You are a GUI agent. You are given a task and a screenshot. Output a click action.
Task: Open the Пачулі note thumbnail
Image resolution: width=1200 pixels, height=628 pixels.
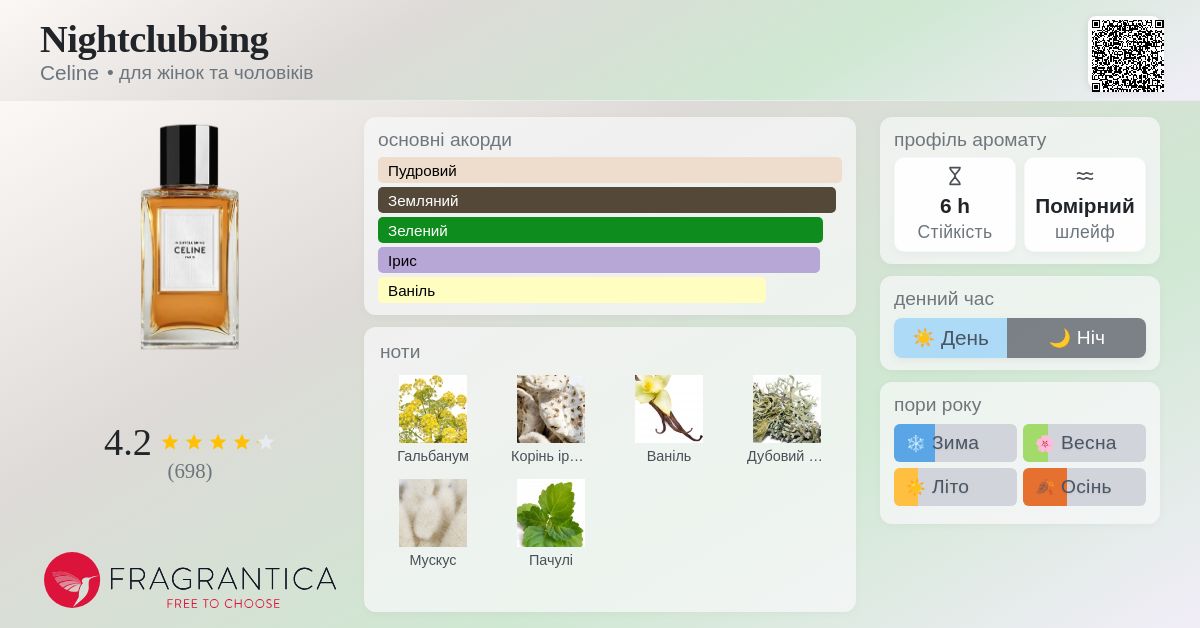(551, 513)
